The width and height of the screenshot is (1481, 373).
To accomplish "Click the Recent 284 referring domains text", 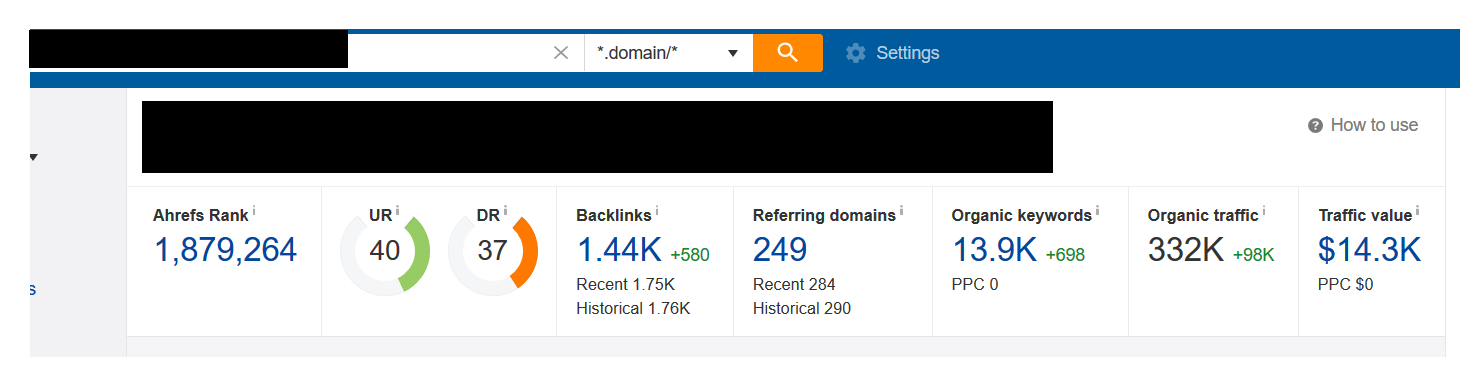I will (x=794, y=284).
